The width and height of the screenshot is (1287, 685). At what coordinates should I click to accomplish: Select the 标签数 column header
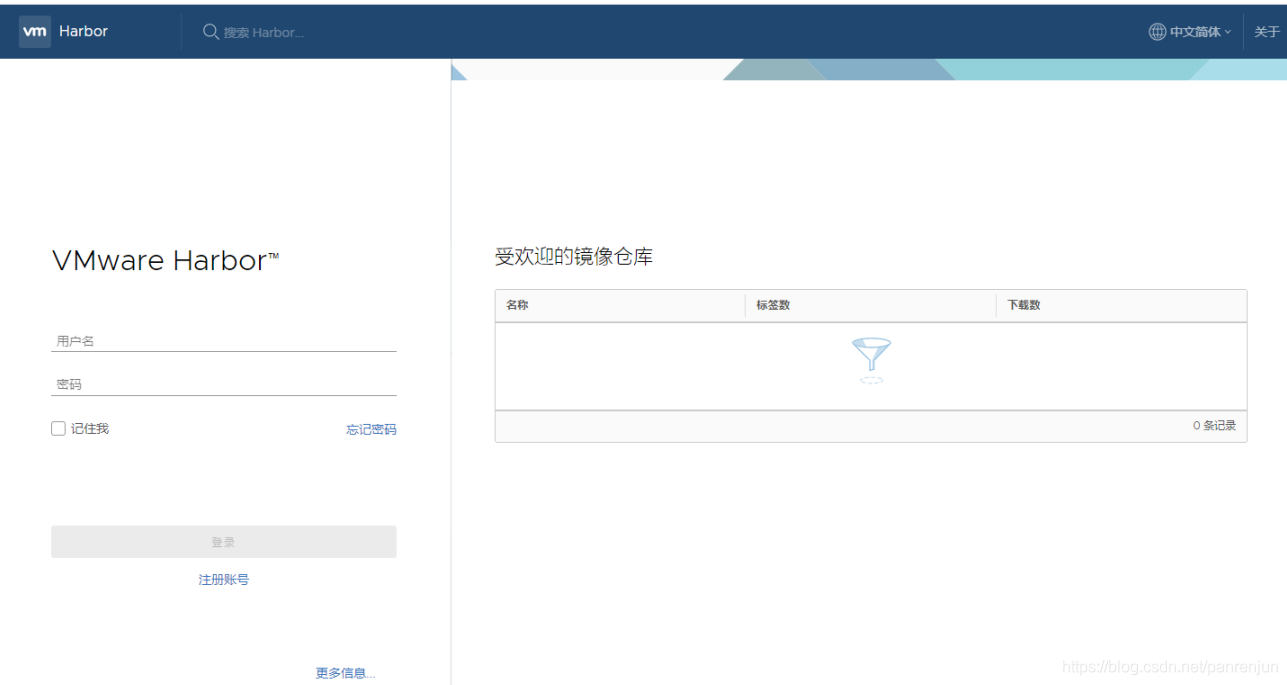772,305
